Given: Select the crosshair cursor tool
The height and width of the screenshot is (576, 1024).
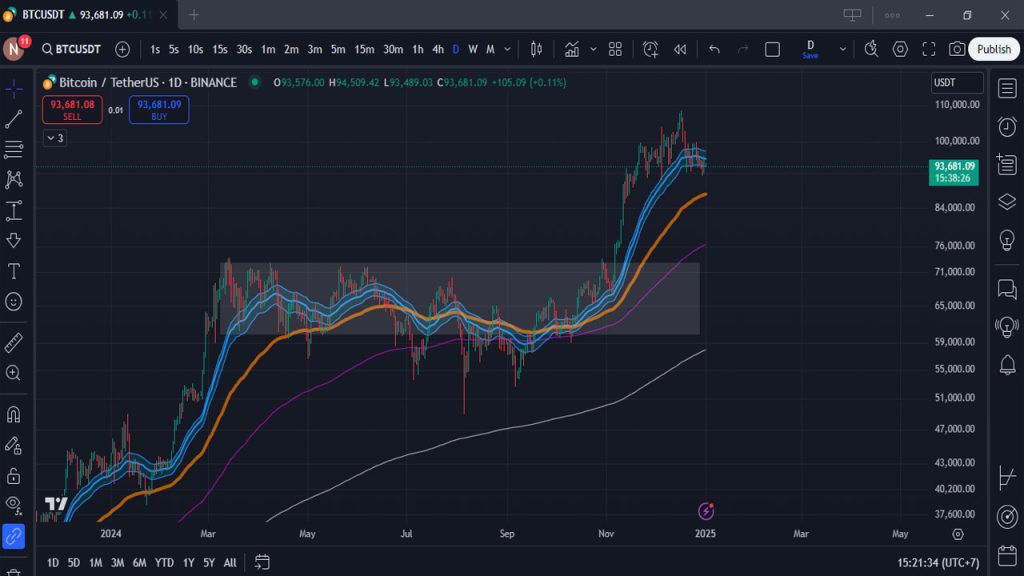Looking at the screenshot, I should pyautogui.click(x=13, y=88).
